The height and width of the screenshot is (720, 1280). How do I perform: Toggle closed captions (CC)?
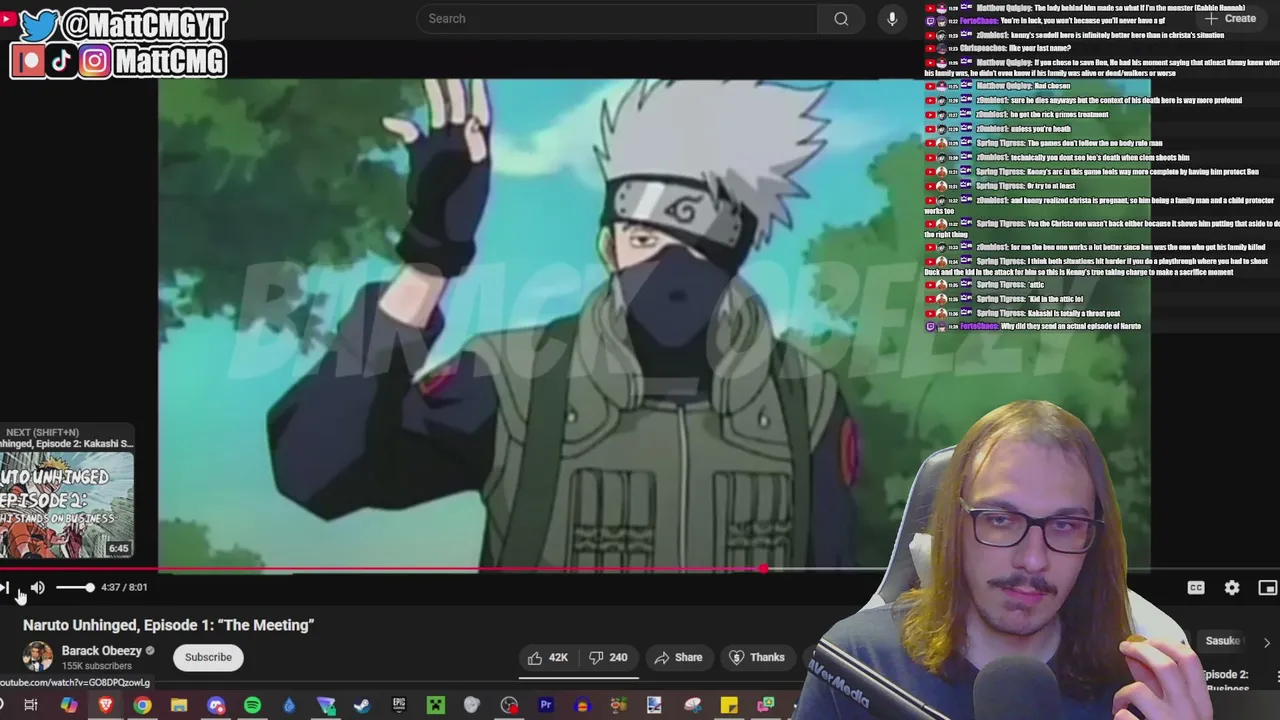pos(1196,588)
